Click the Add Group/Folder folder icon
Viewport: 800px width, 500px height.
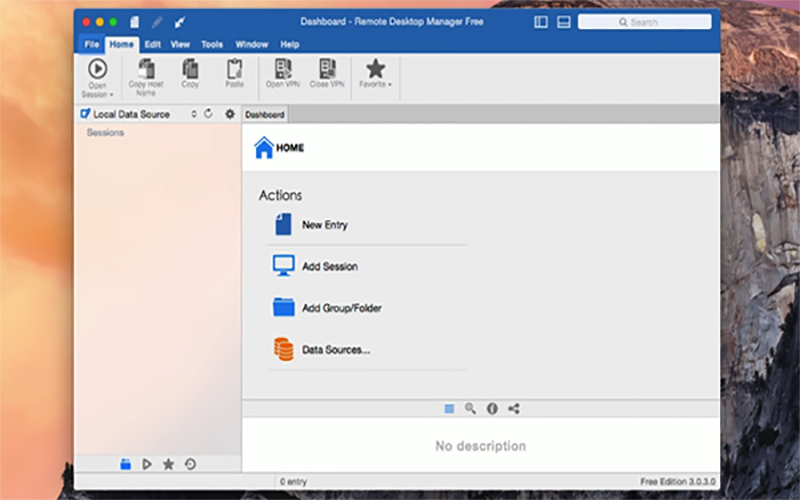pos(283,307)
